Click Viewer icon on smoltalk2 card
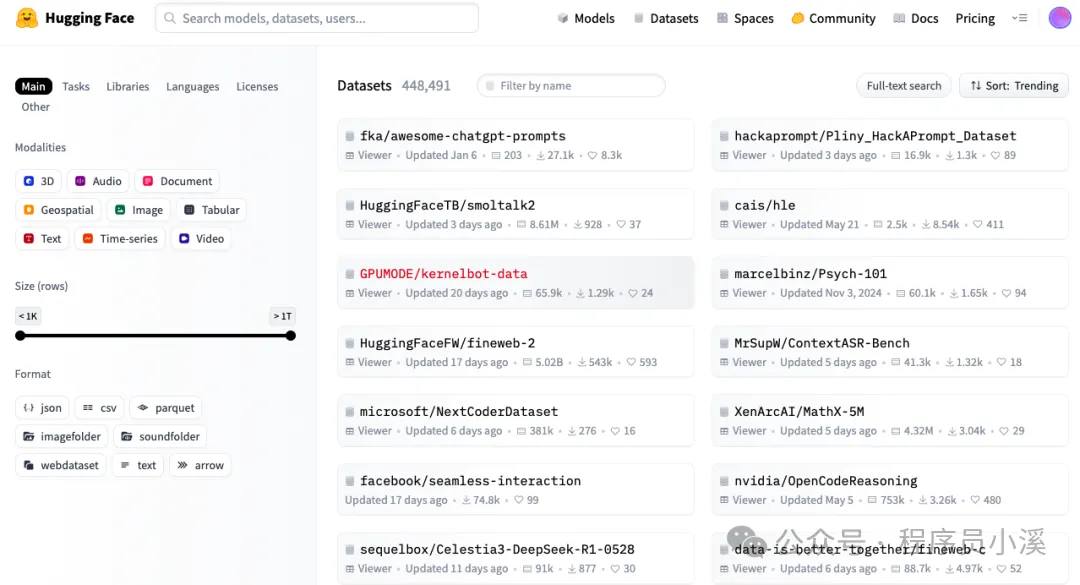The width and height of the screenshot is (1080, 585). (x=350, y=225)
